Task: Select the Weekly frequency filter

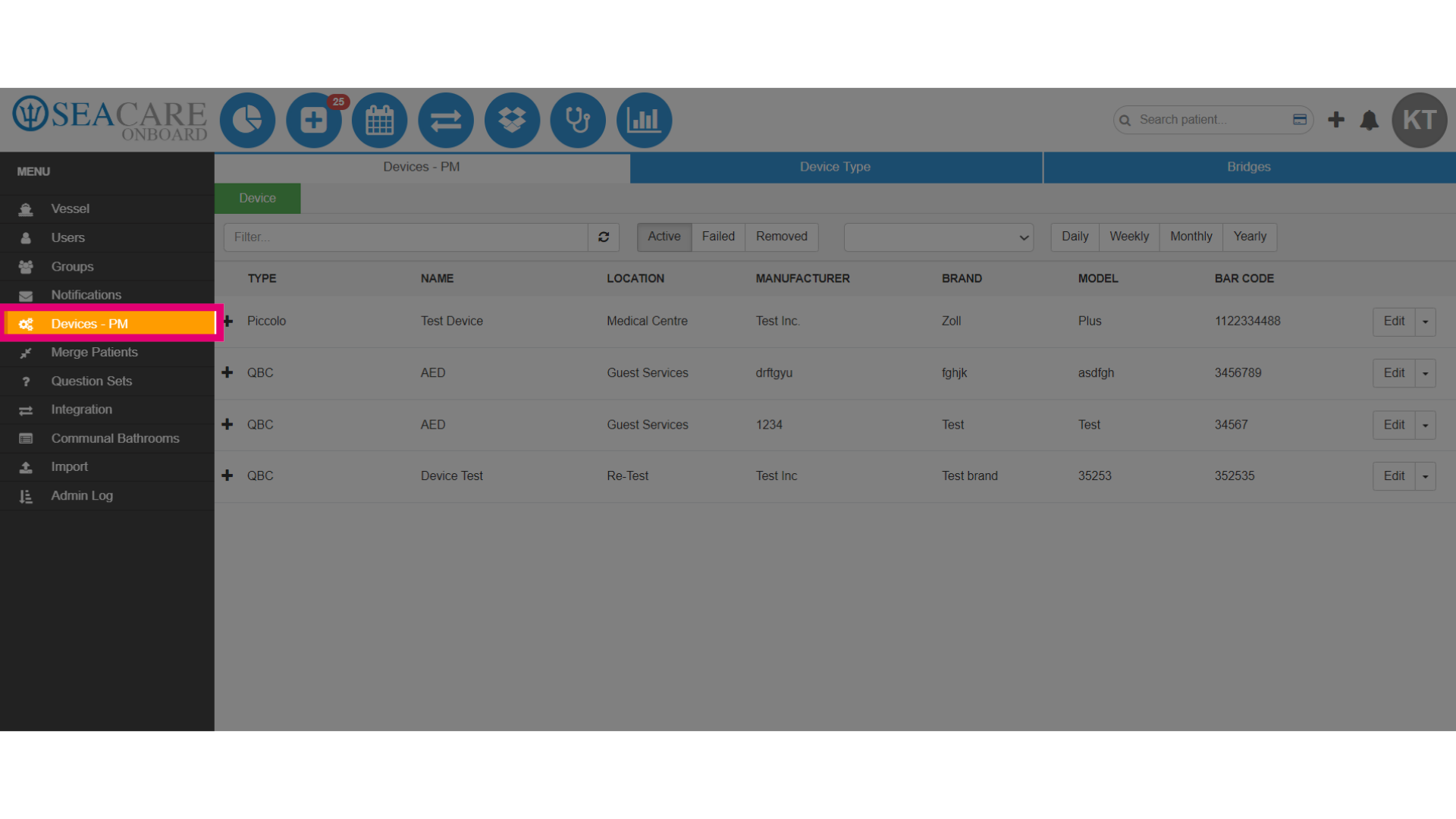Action: pos(1129,237)
